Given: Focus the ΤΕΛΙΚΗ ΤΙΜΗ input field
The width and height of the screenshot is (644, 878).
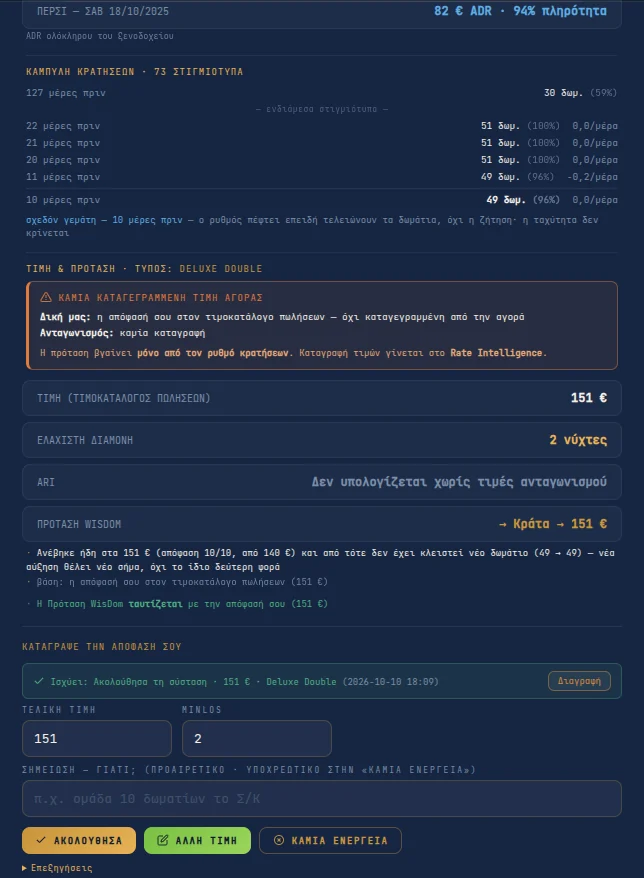Looking at the screenshot, I should click(x=97, y=739).
